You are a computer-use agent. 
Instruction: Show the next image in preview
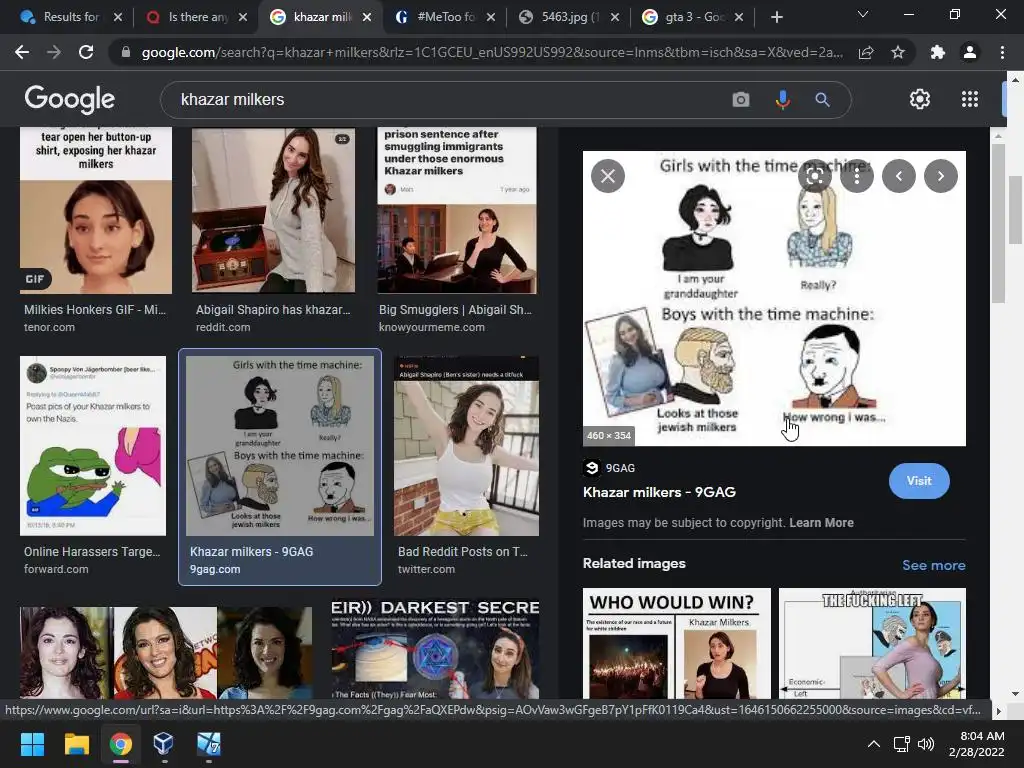[x=941, y=176]
